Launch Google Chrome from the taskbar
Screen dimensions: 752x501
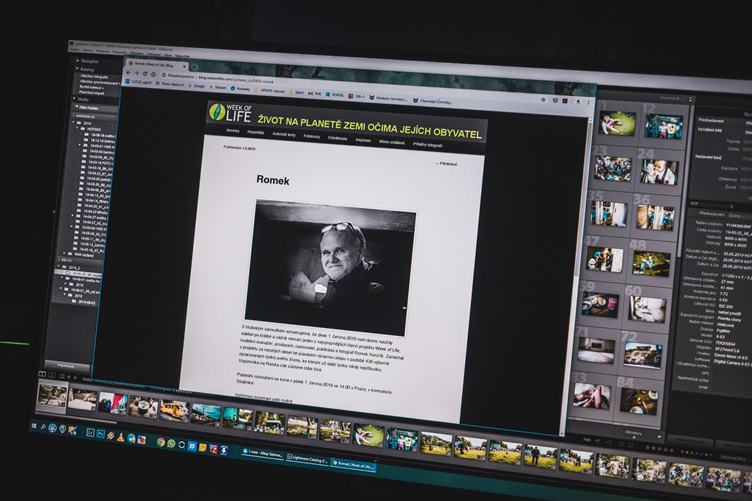pyautogui.click(x=161, y=442)
